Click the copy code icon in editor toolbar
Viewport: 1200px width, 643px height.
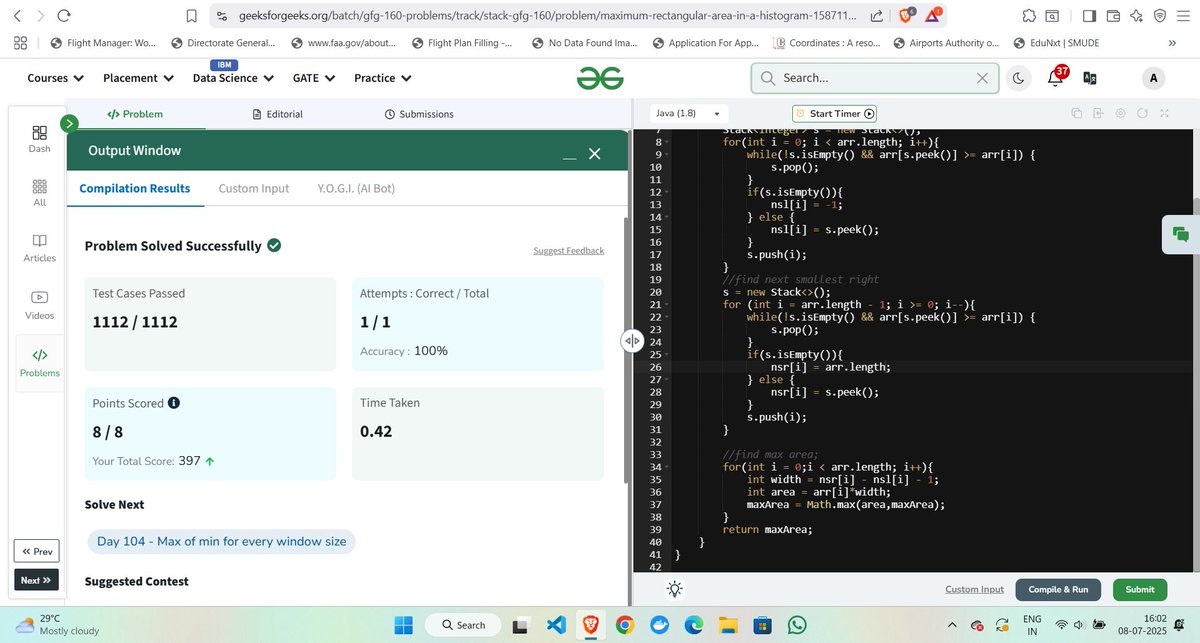pyautogui.click(x=1076, y=114)
